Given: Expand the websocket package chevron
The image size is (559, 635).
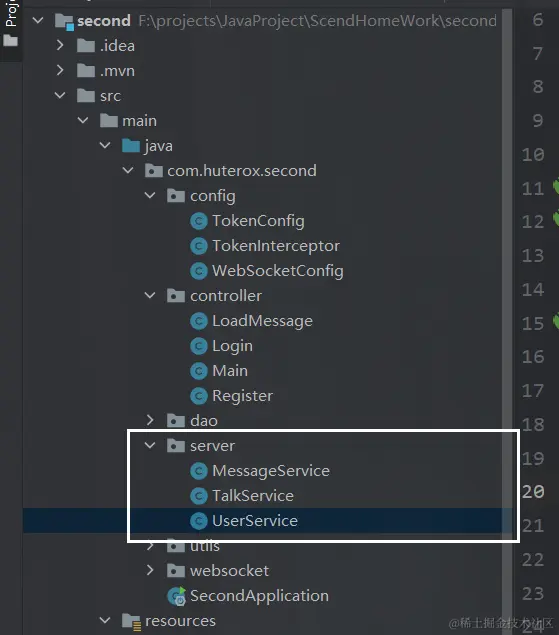Looking at the screenshot, I should pyautogui.click(x=150, y=570).
